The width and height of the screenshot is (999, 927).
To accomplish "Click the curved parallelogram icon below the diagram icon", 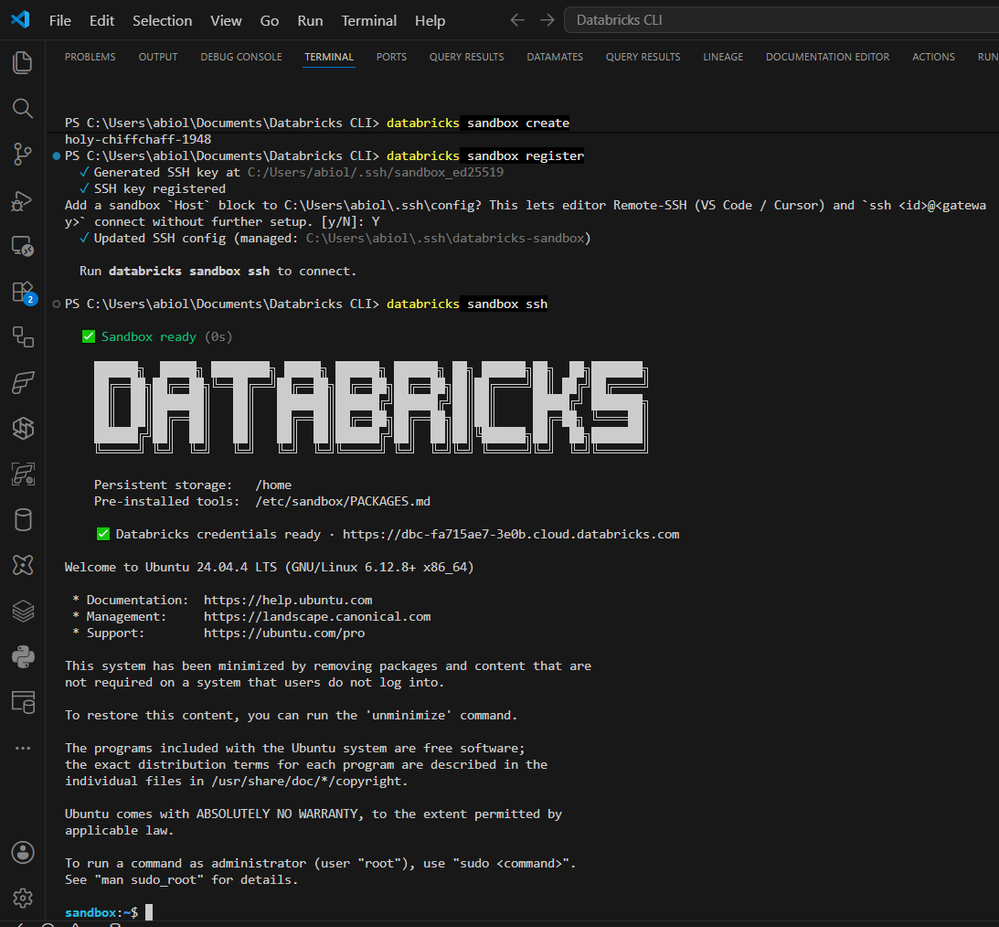I will 22,383.
